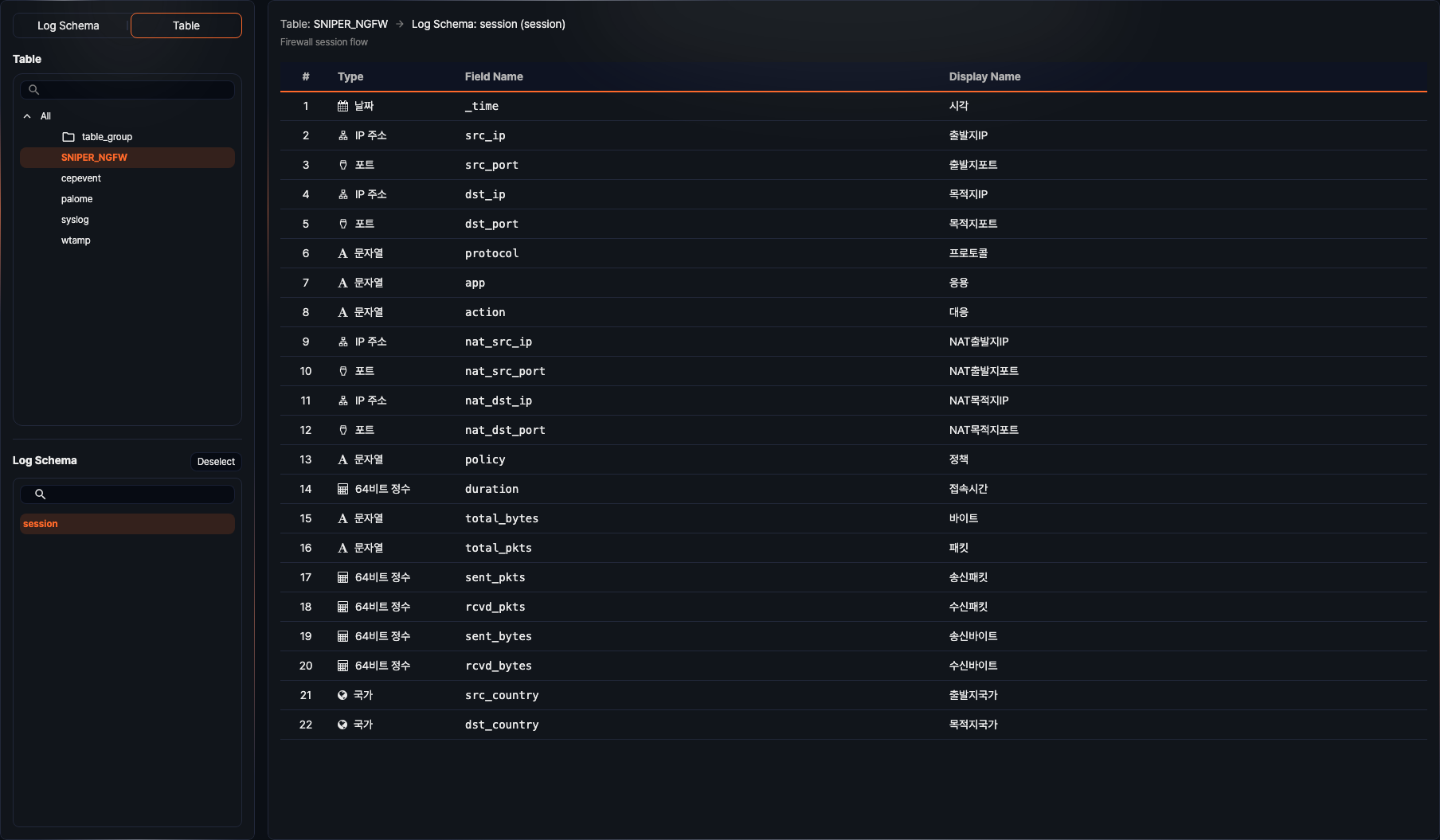The height and width of the screenshot is (840, 1440).
Task: Click the calendar icon beside _time field
Action: 342,105
